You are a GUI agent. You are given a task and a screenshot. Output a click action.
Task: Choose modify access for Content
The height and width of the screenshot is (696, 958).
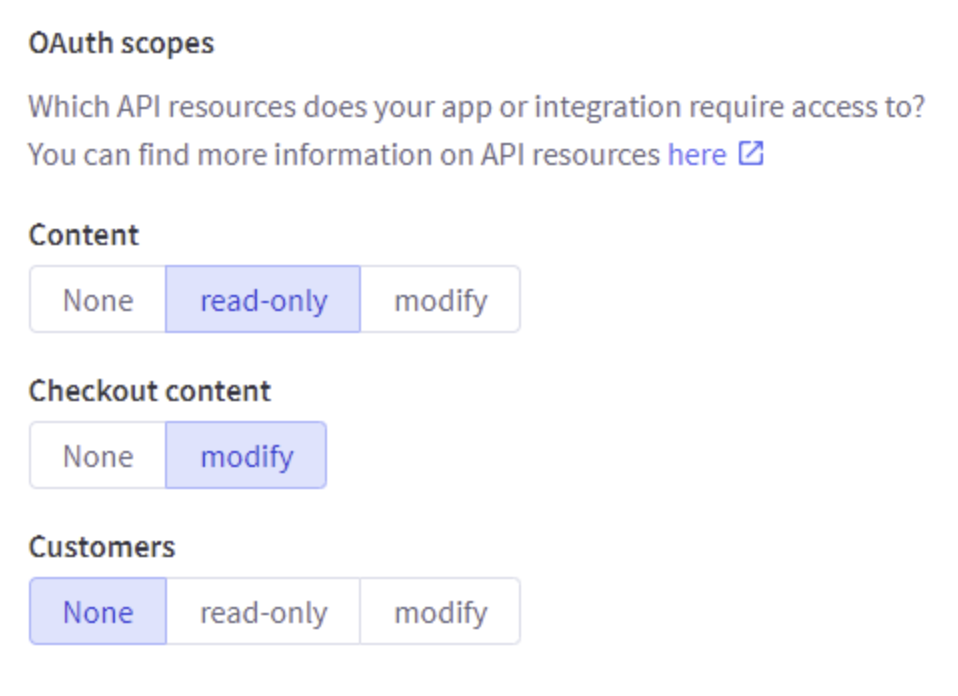click(x=441, y=299)
